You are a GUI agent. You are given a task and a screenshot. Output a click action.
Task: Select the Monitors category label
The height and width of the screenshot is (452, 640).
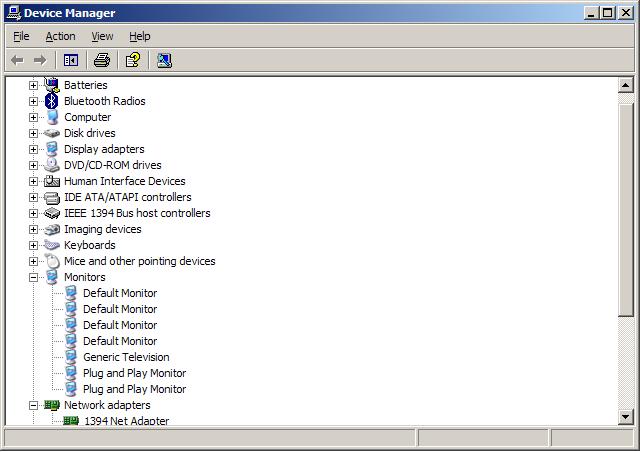(x=85, y=277)
